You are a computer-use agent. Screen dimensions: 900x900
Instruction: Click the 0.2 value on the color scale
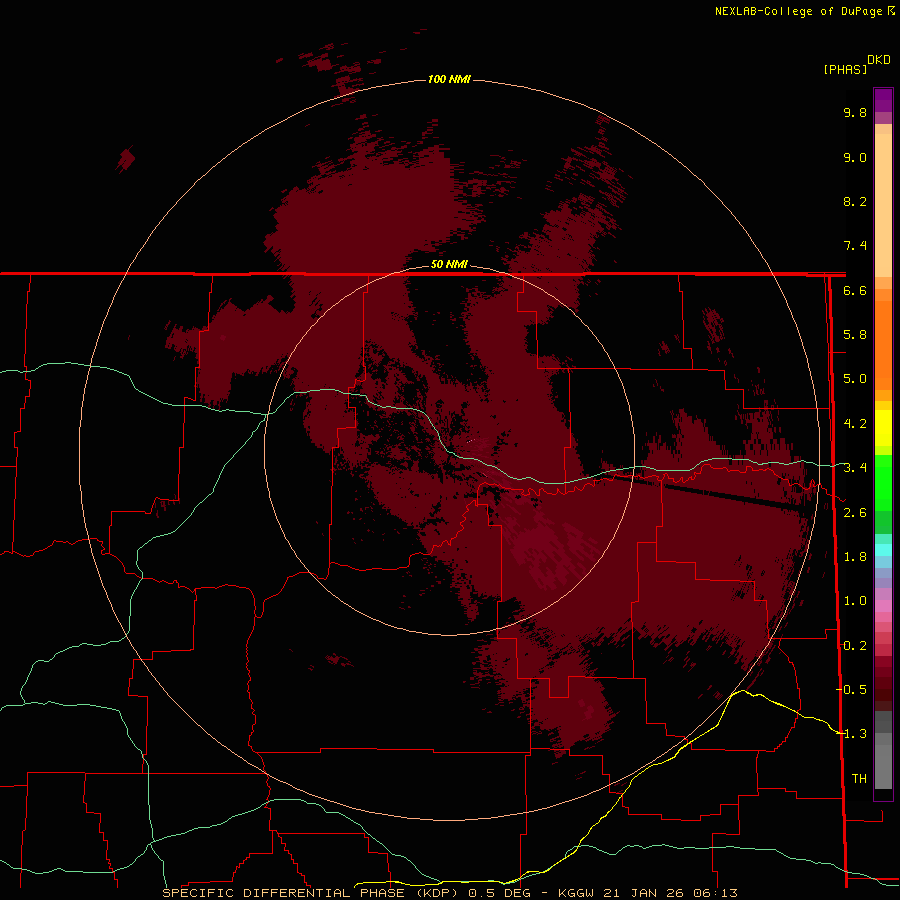point(855,645)
